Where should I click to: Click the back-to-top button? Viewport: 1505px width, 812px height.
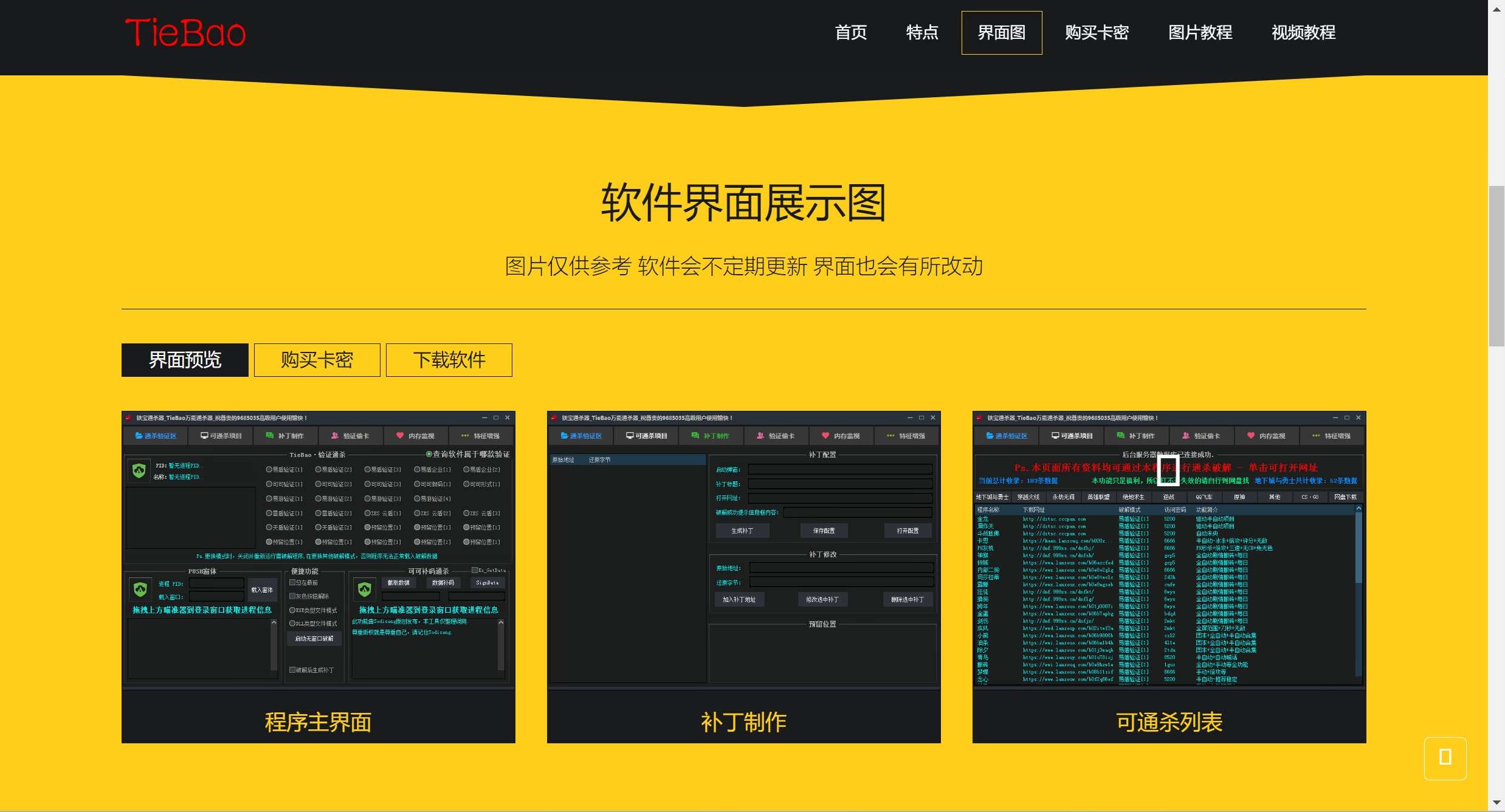click(x=1445, y=758)
